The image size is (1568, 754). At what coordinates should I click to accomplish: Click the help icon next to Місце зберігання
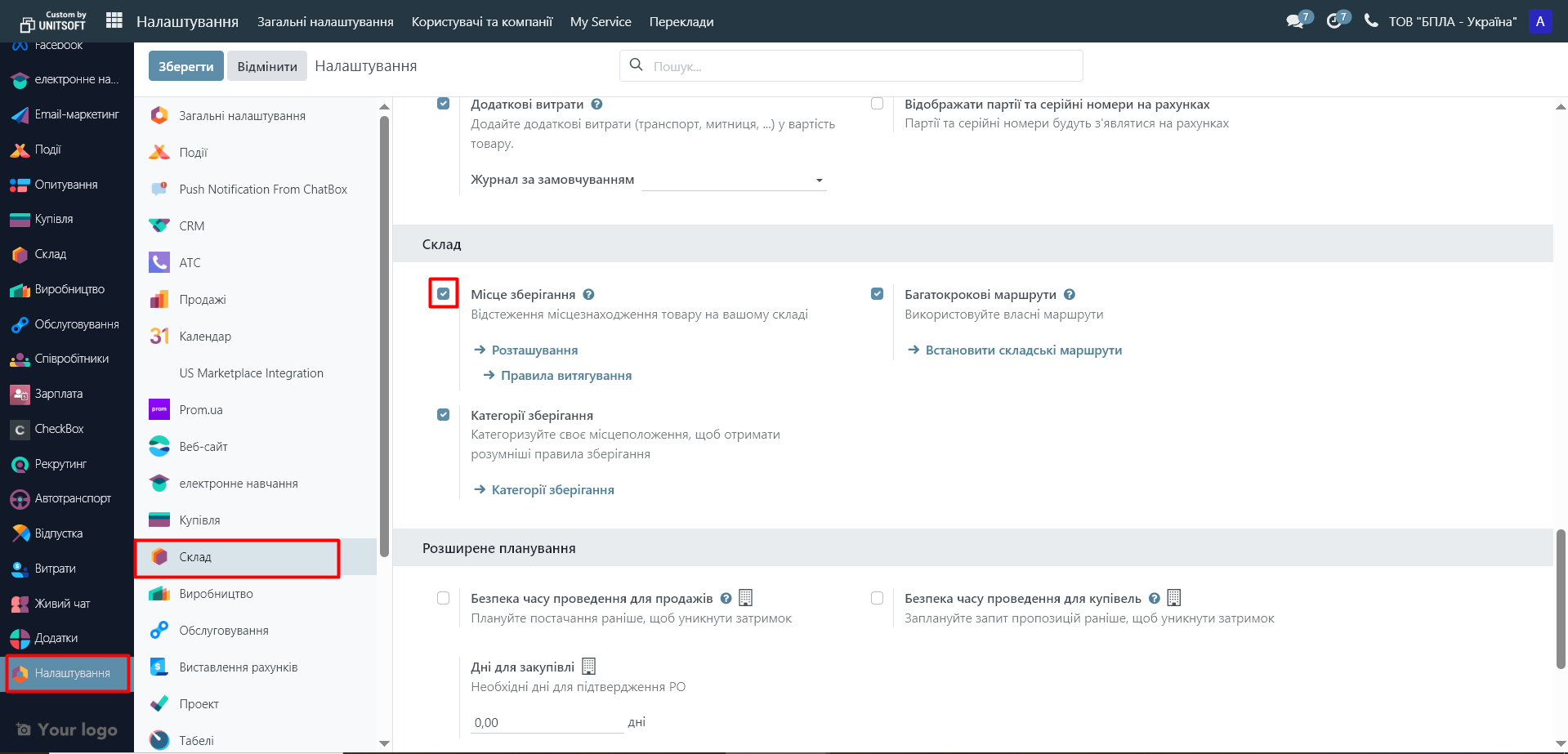pos(588,295)
